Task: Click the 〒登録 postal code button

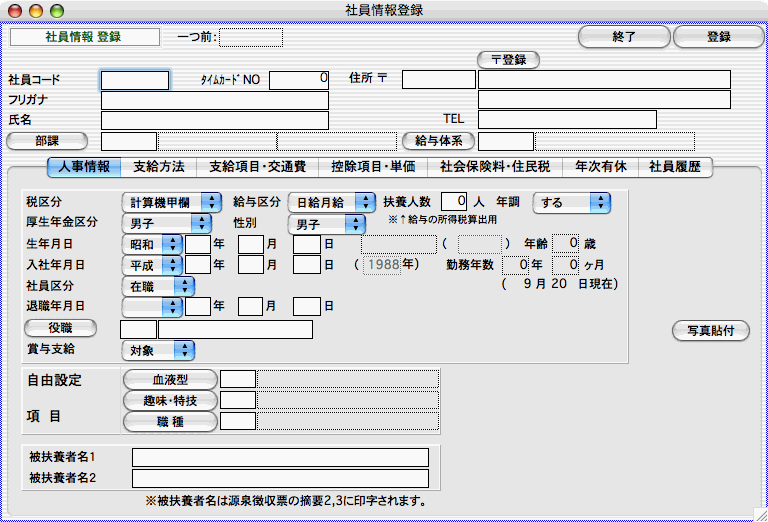Action: tap(508, 60)
